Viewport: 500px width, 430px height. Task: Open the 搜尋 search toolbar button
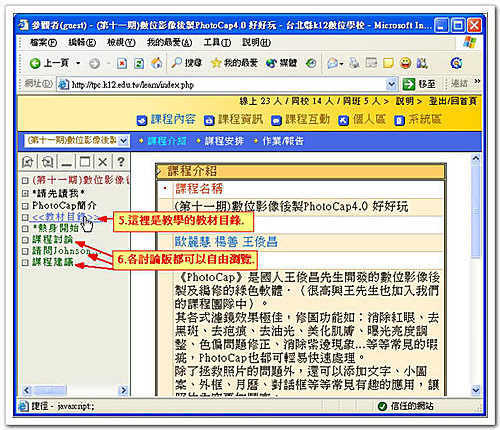(x=187, y=63)
